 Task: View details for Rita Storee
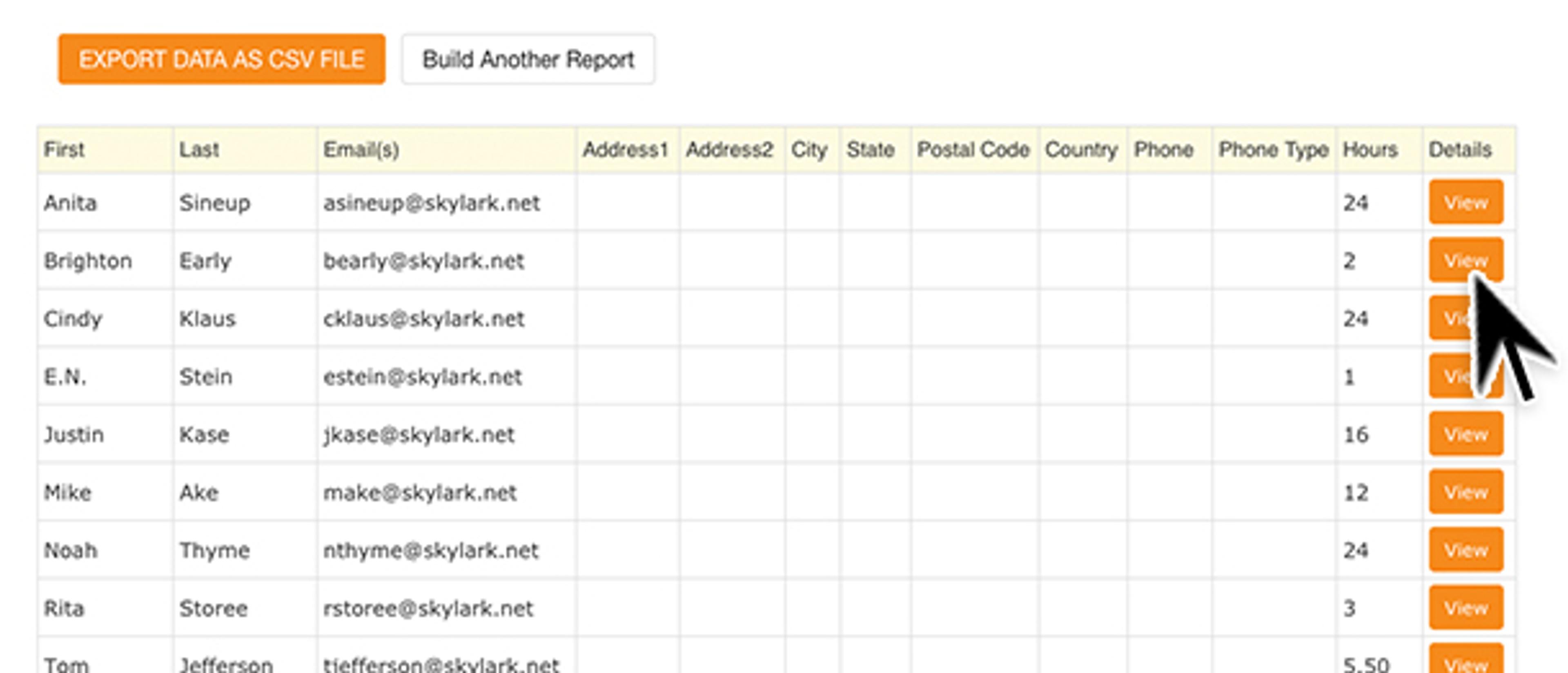(x=1466, y=607)
